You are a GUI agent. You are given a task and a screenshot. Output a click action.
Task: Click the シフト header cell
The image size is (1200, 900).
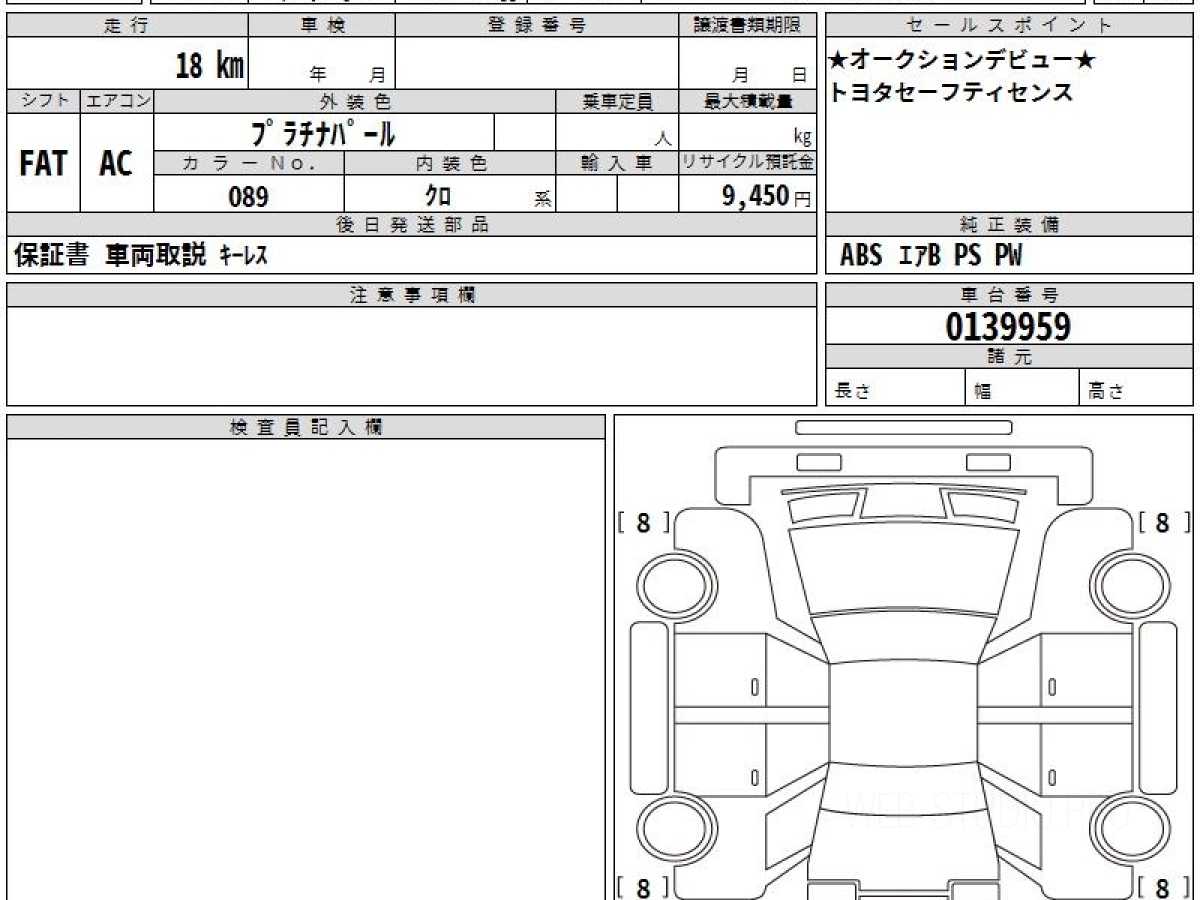click(x=44, y=101)
